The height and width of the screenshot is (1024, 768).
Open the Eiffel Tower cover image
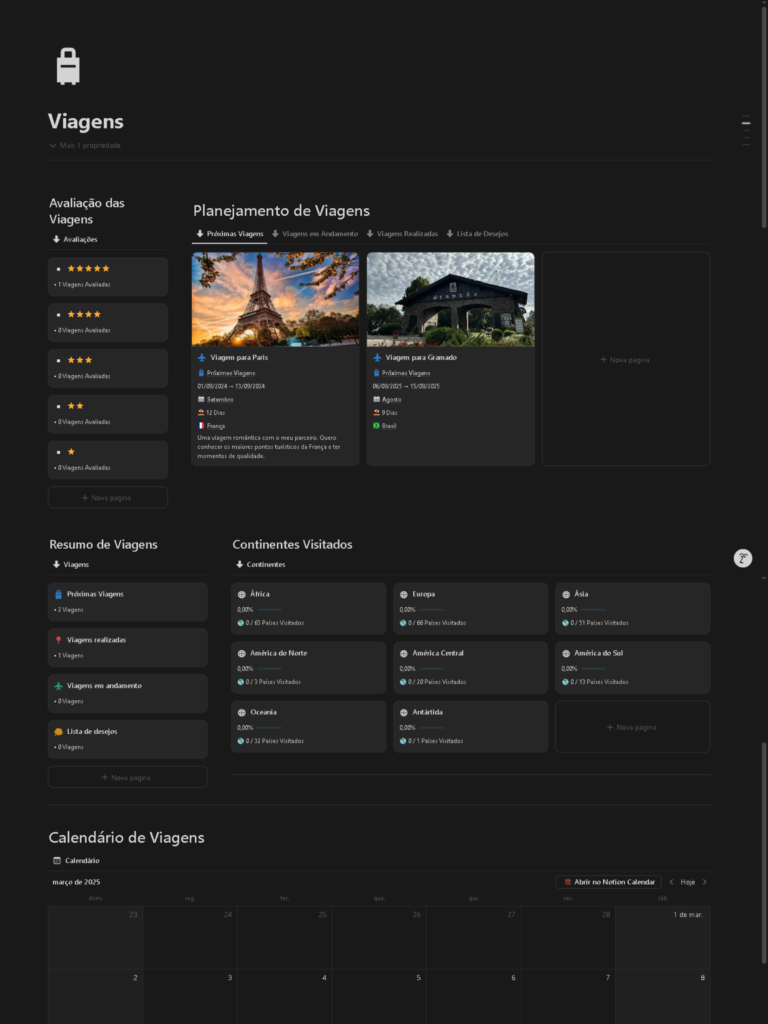275,299
